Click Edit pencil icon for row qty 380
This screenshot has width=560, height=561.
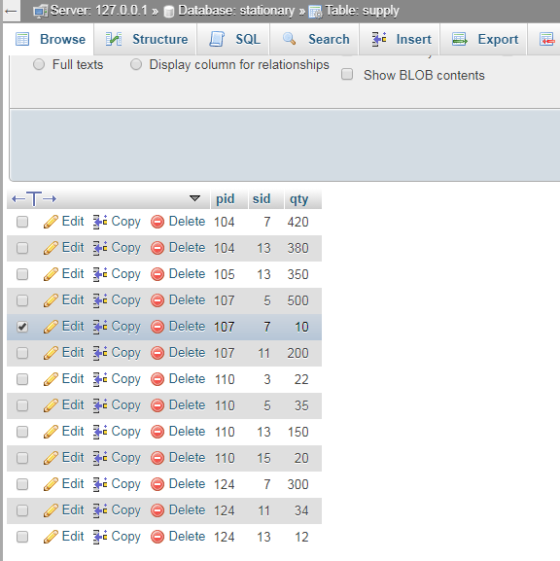50,248
